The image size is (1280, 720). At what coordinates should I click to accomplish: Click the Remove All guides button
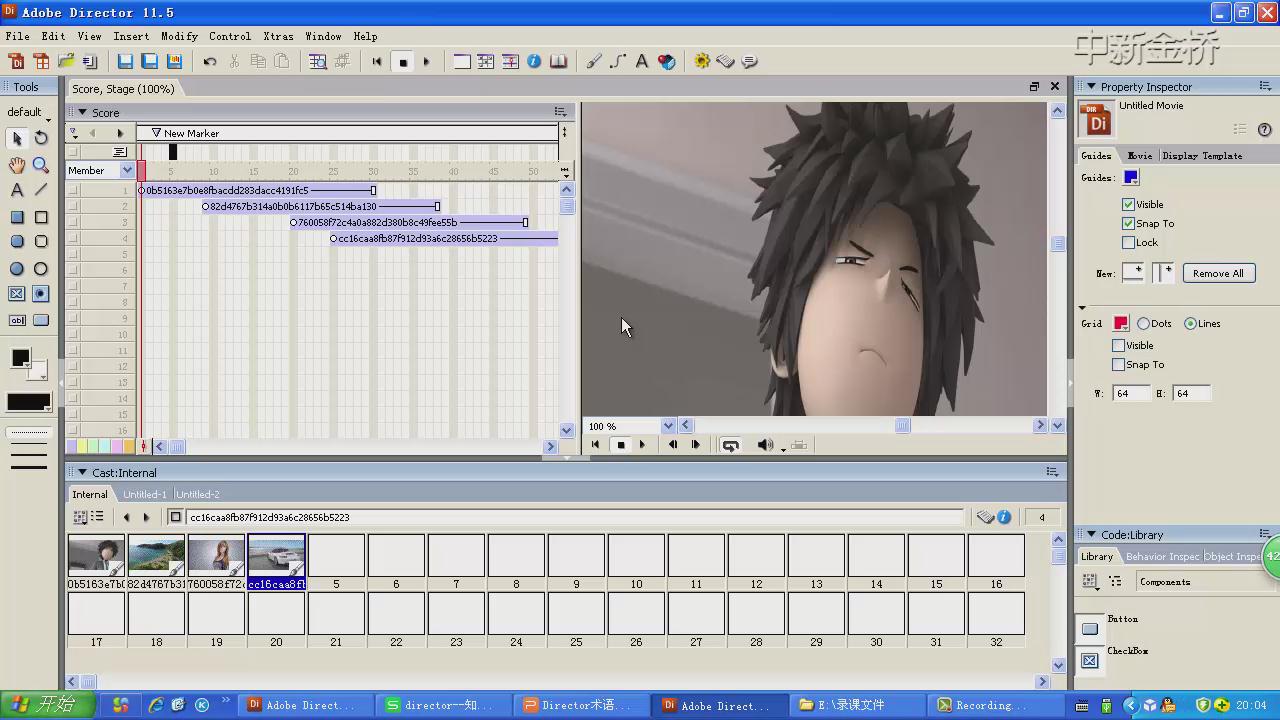[x=1218, y=273]
